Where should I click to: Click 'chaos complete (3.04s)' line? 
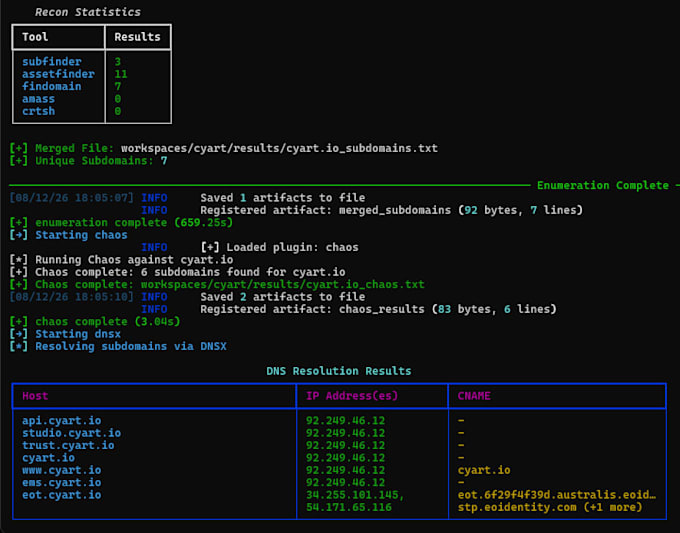point(95,321)
